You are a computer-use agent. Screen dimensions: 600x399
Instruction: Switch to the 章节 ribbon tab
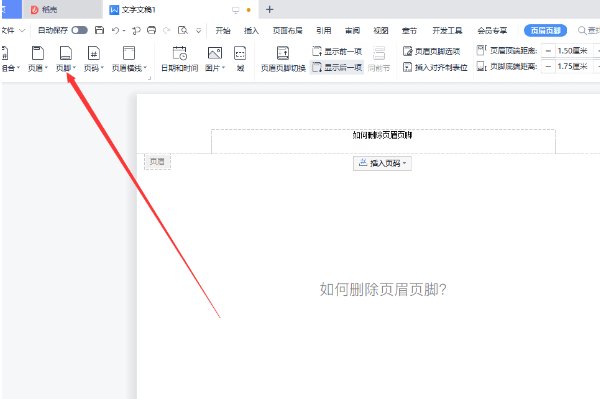[409, 31]
